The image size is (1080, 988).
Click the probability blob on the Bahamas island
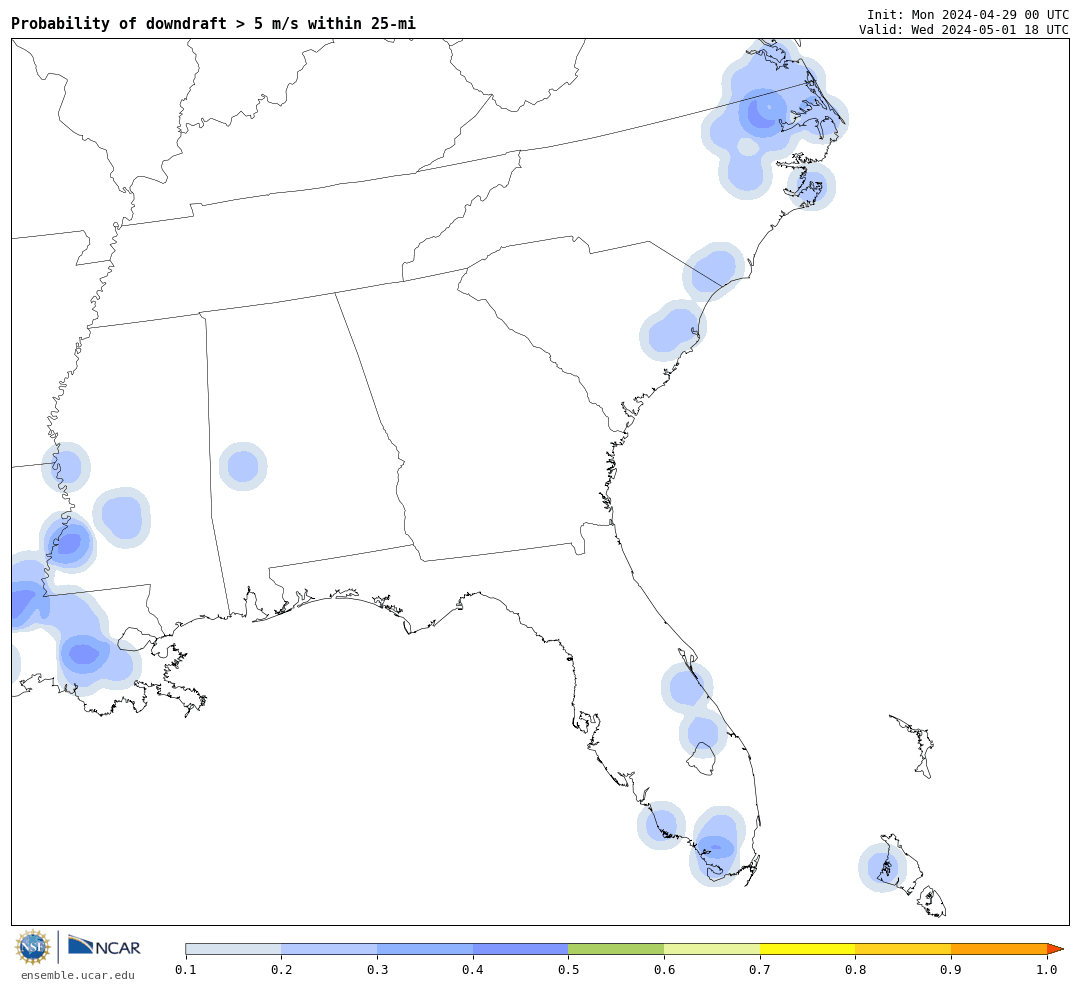coord(882,867)
